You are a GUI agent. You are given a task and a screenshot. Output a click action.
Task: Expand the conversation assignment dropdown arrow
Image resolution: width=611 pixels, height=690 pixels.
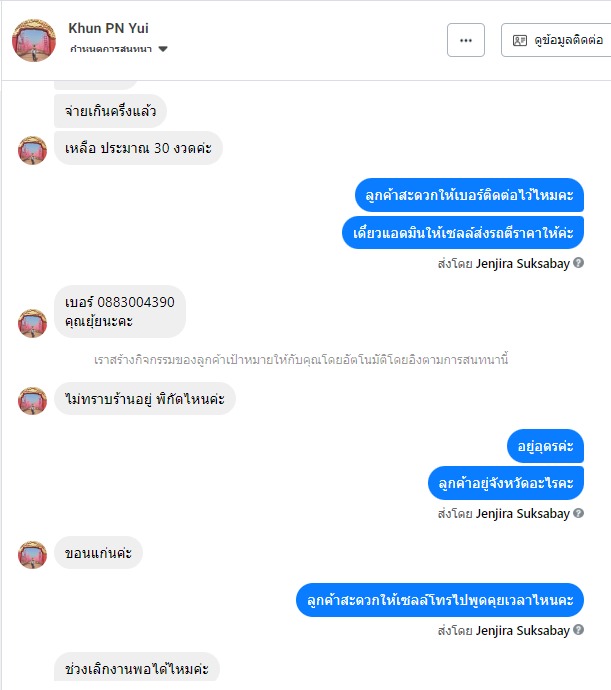click(x=163, y=49)
